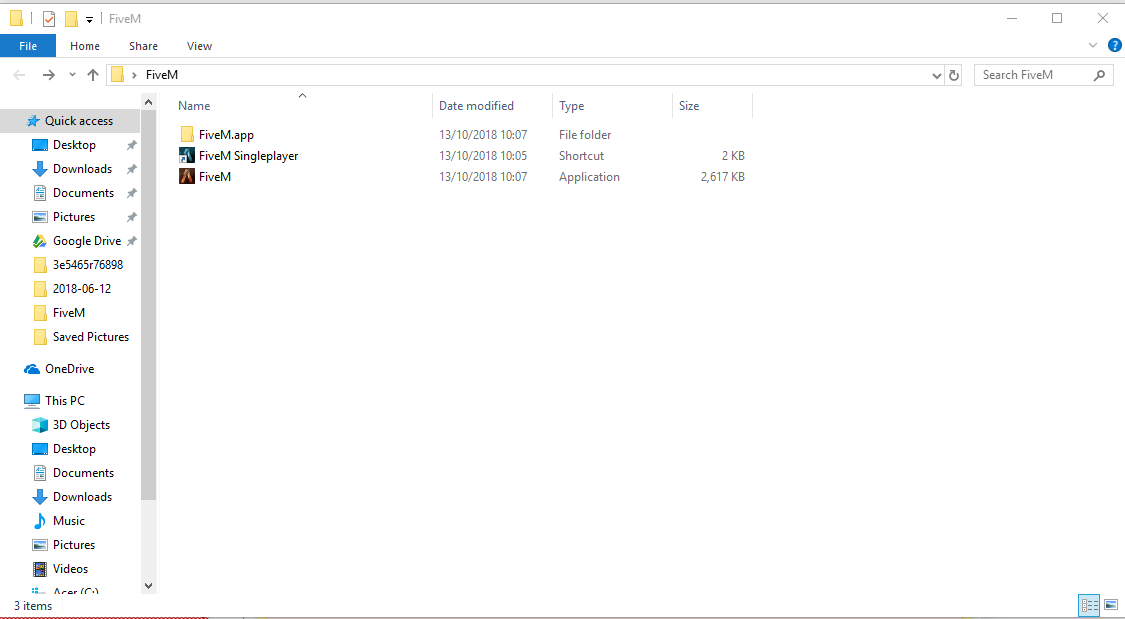Navigate back with the arrow button
The image size is (1125, 619).
tap(19, 75)
